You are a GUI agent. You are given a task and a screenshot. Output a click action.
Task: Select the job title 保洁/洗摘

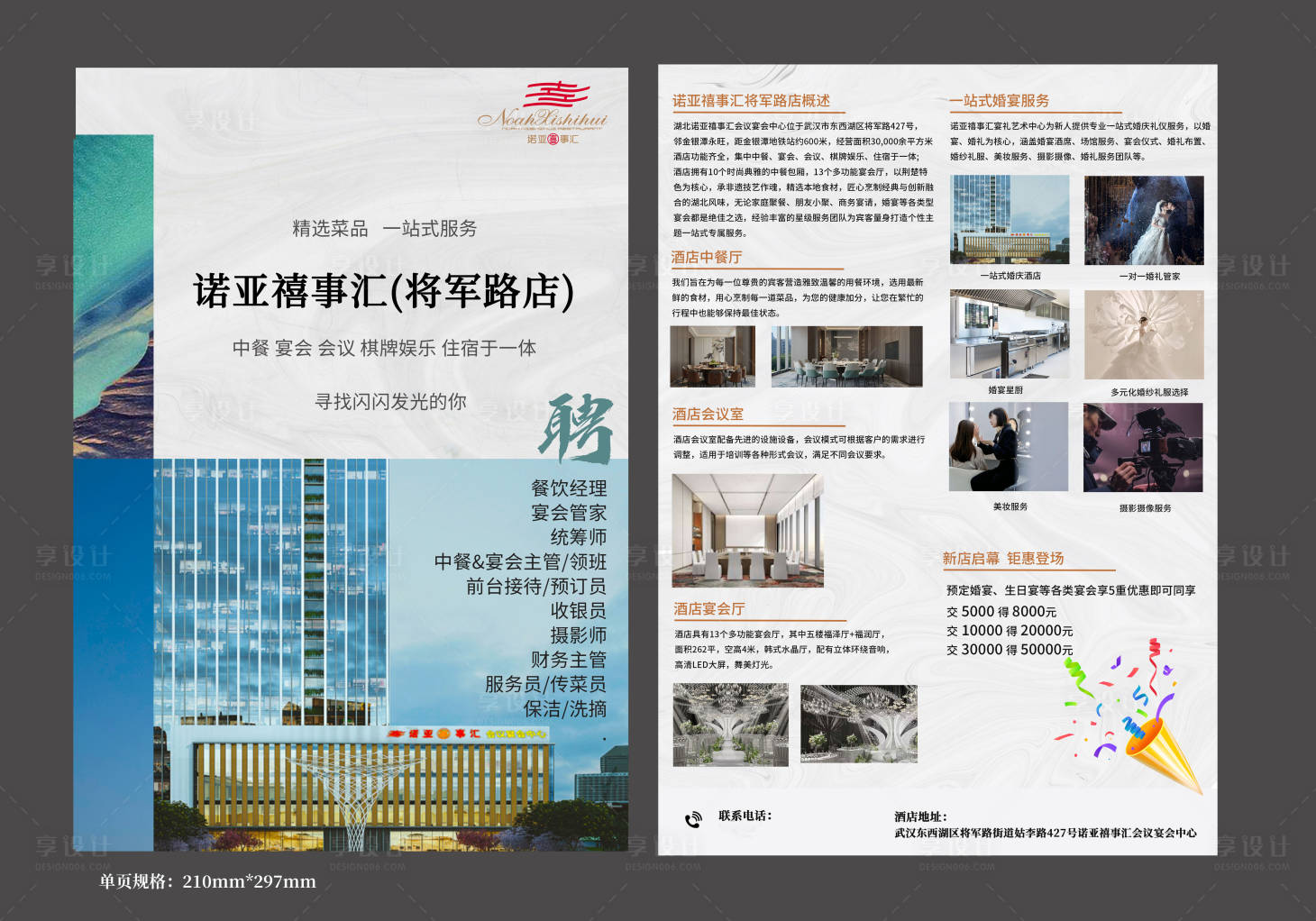click(565, 709)
